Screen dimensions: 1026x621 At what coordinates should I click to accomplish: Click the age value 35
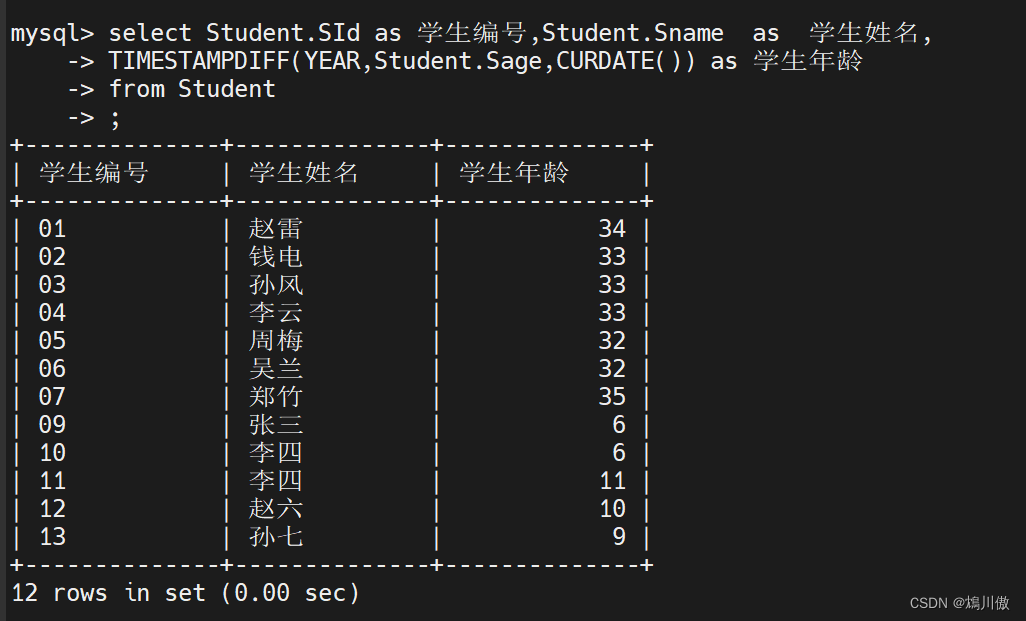612,397
